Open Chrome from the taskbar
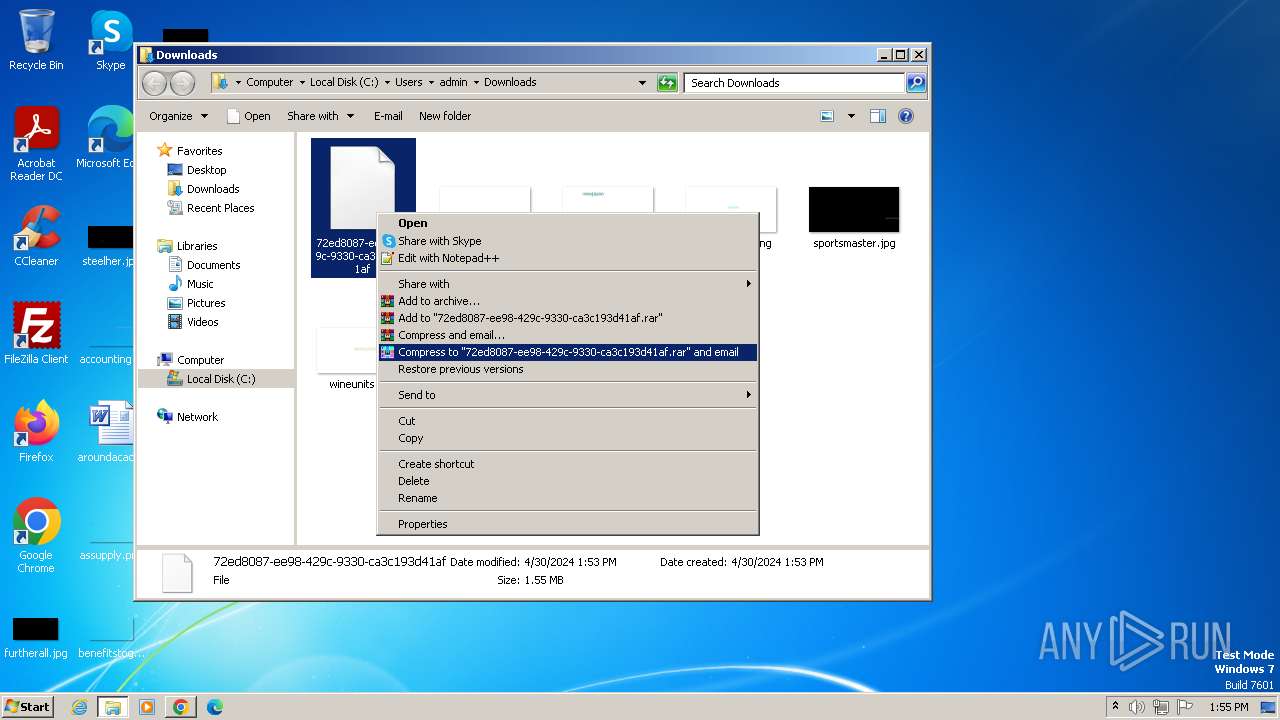 point(181,707)
